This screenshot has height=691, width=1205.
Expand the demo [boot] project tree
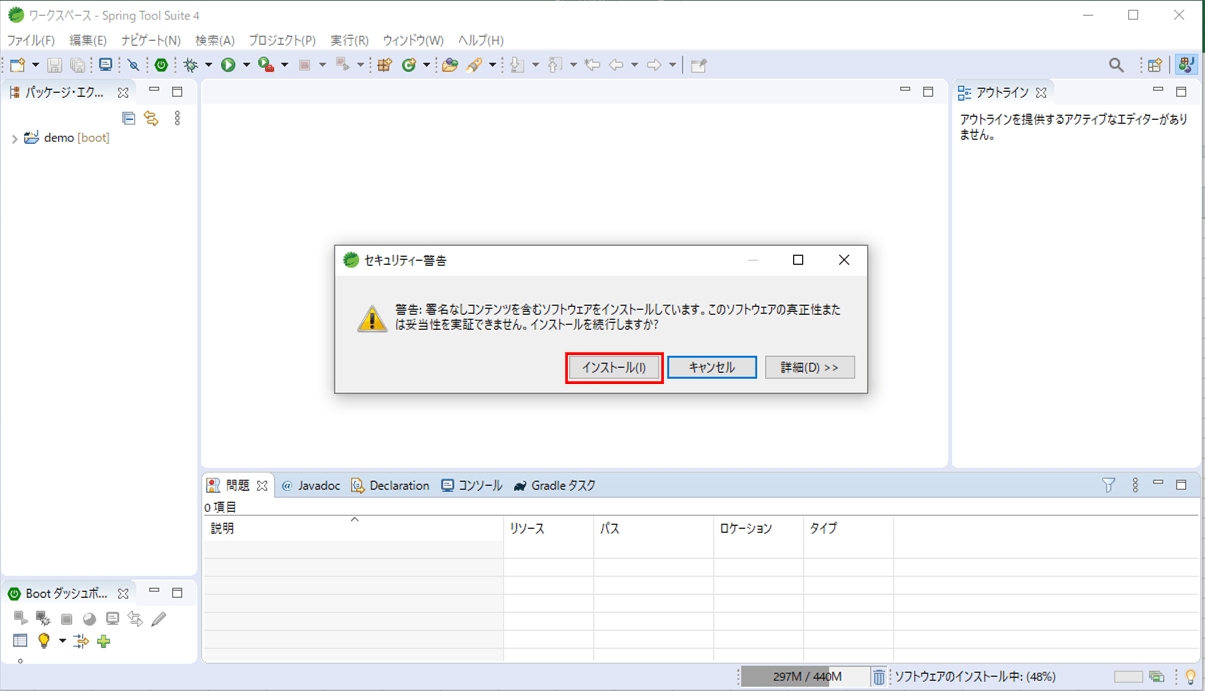14,139
